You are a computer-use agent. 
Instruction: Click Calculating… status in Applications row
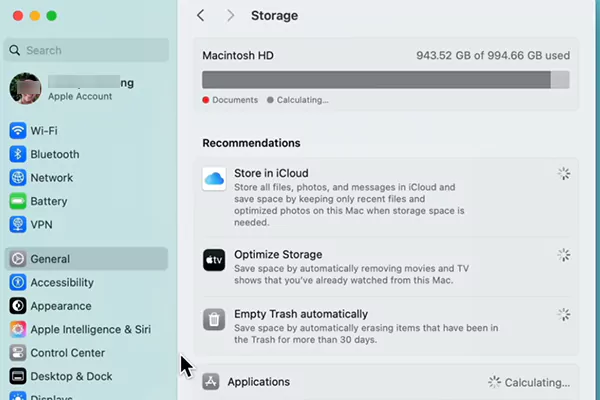pyautogui.click(x=537, y=382)
